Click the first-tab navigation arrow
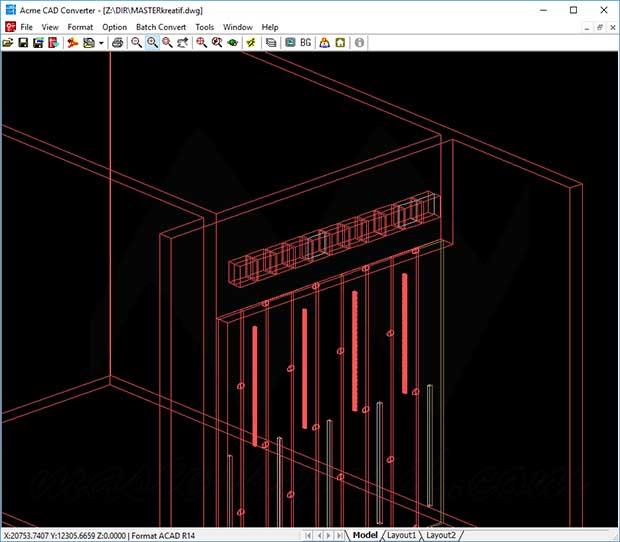The width and height of the screenshot is (620, 542). [308, 536]
